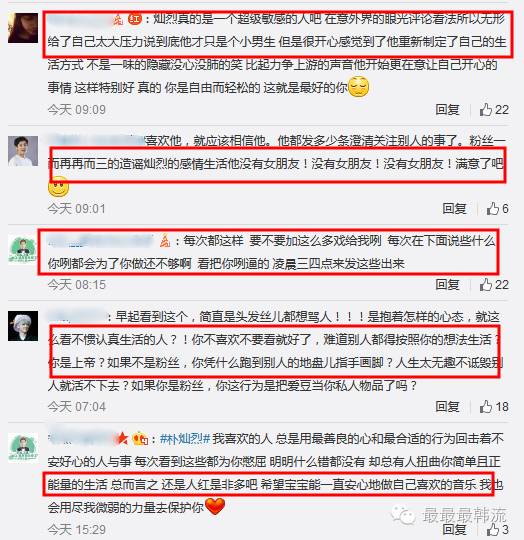Open green cartoon avatar on 08:15 comment
524x540 pixels.
(23, 250)
